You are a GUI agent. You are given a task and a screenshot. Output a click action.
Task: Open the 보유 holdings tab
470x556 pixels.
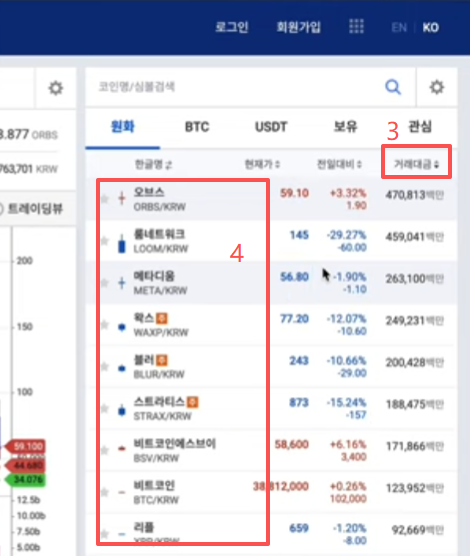(x=345, y=127)
